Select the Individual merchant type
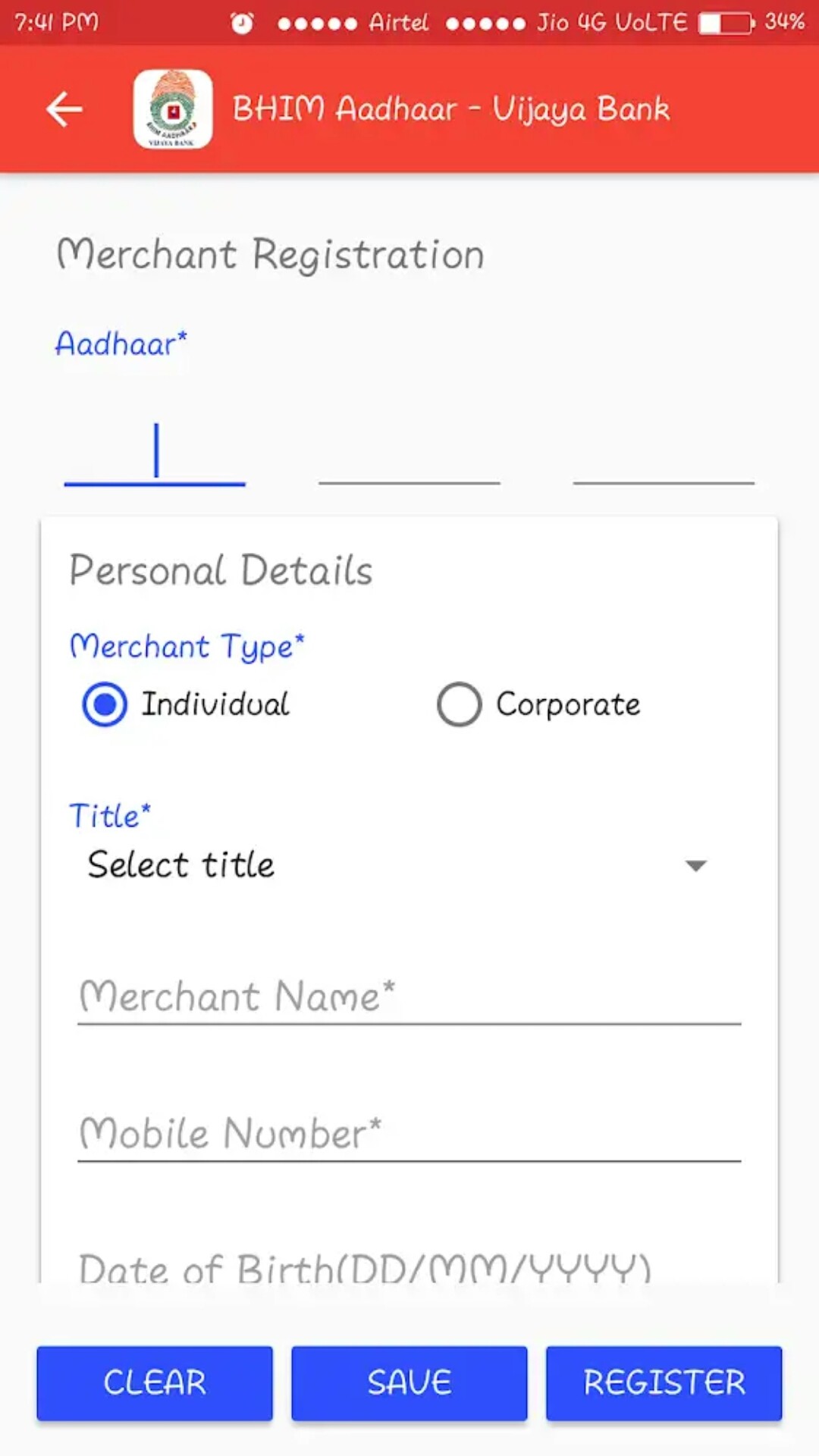Screen dimensions: 819x1456 [105, 704]
